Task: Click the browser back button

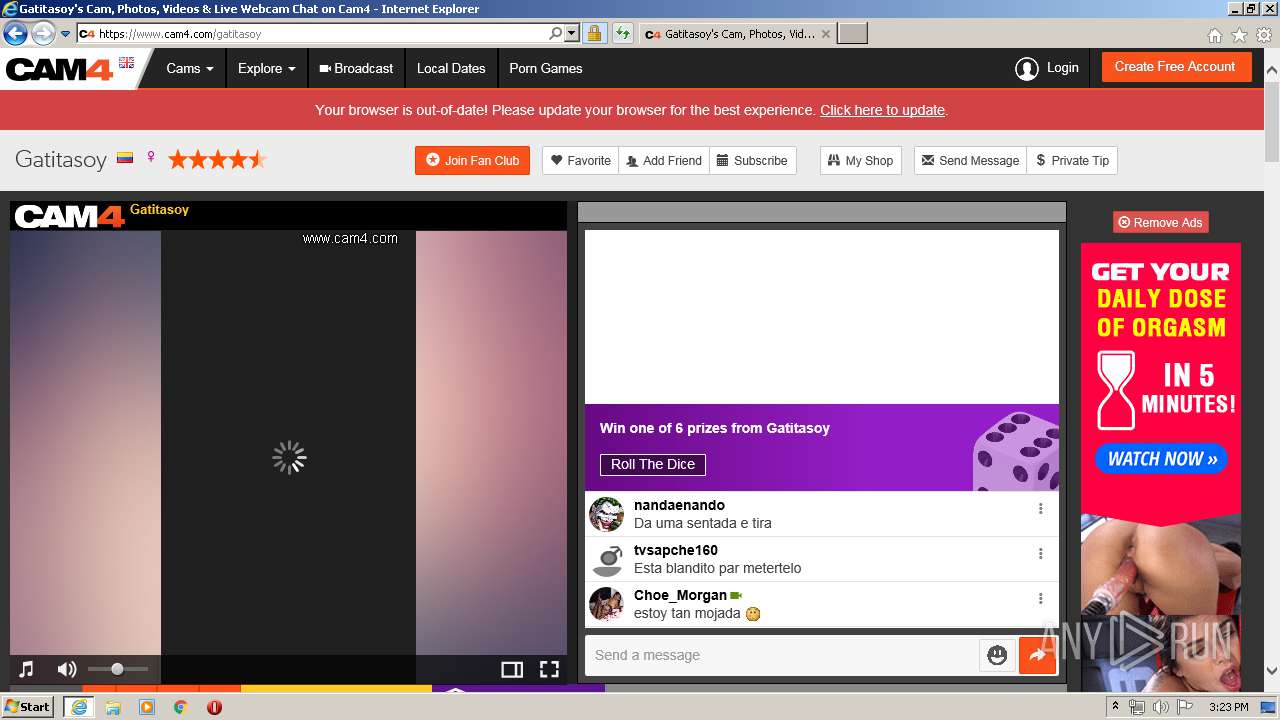Action: point(15,34)
